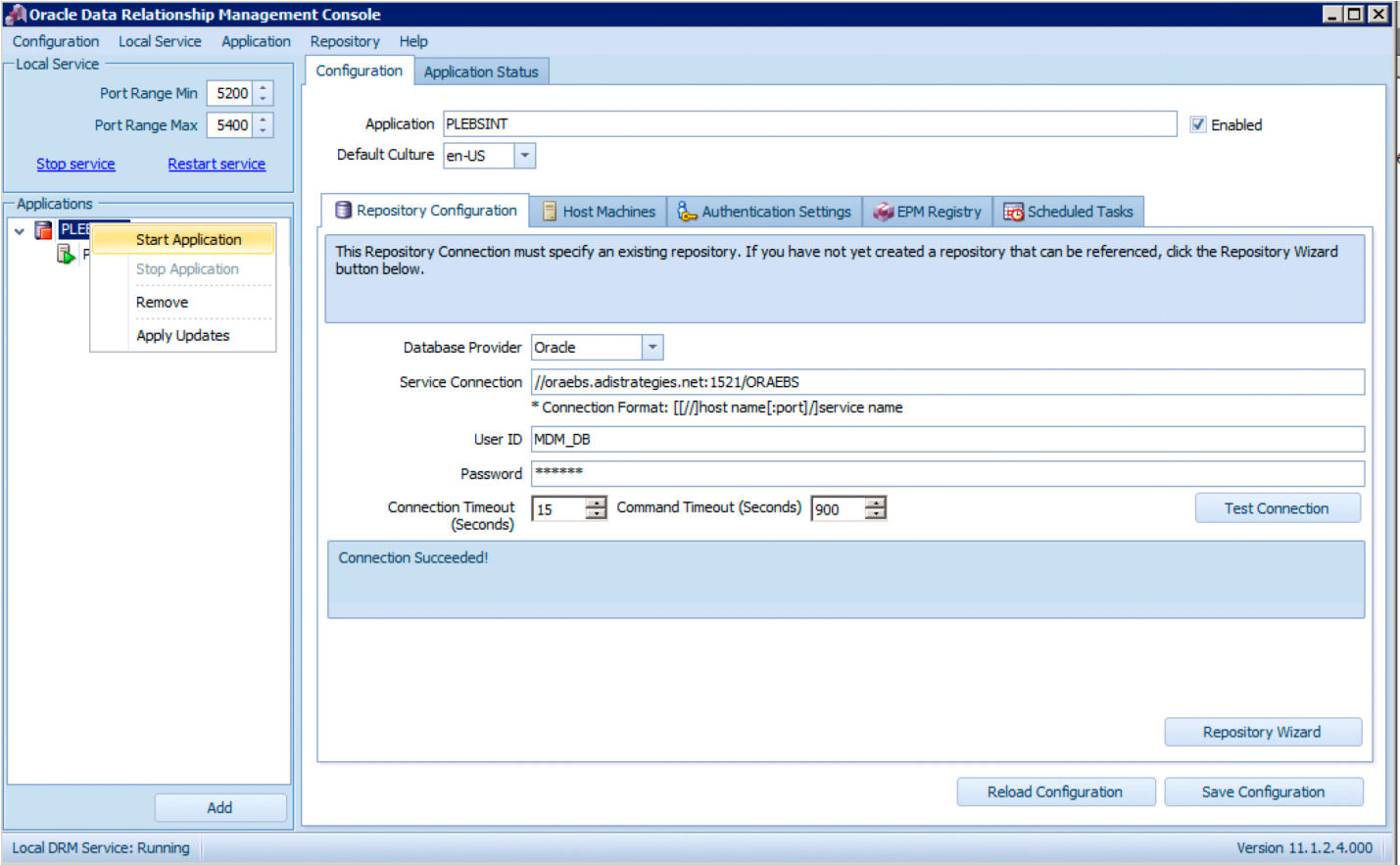Uncheck the Enabled checkbox
This screenshot has width=1400, height=865.
(x=1198, y=124)
